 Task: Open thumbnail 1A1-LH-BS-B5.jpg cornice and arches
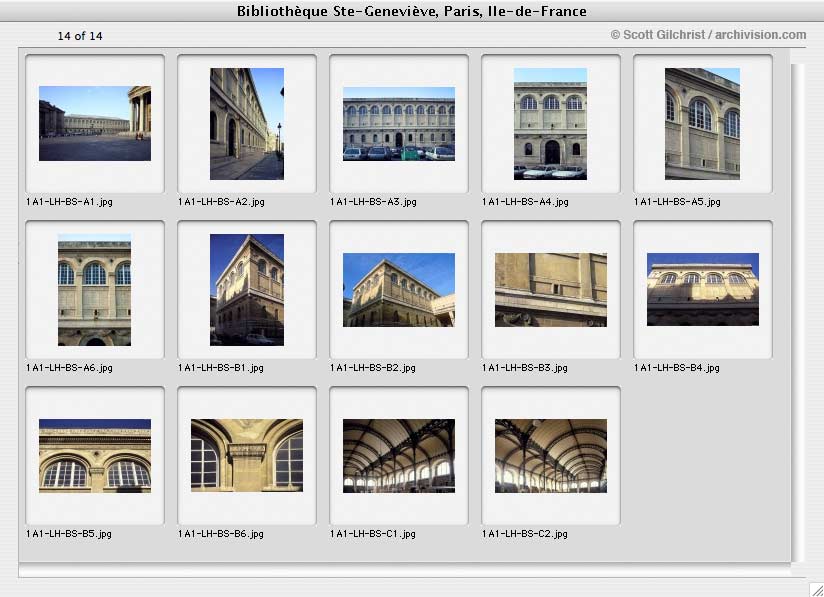[95, 456]
